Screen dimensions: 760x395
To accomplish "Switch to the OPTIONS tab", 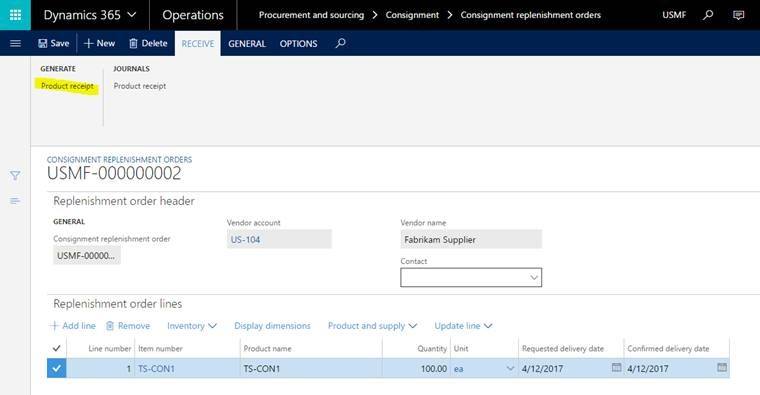I will [x=299, y=44].
